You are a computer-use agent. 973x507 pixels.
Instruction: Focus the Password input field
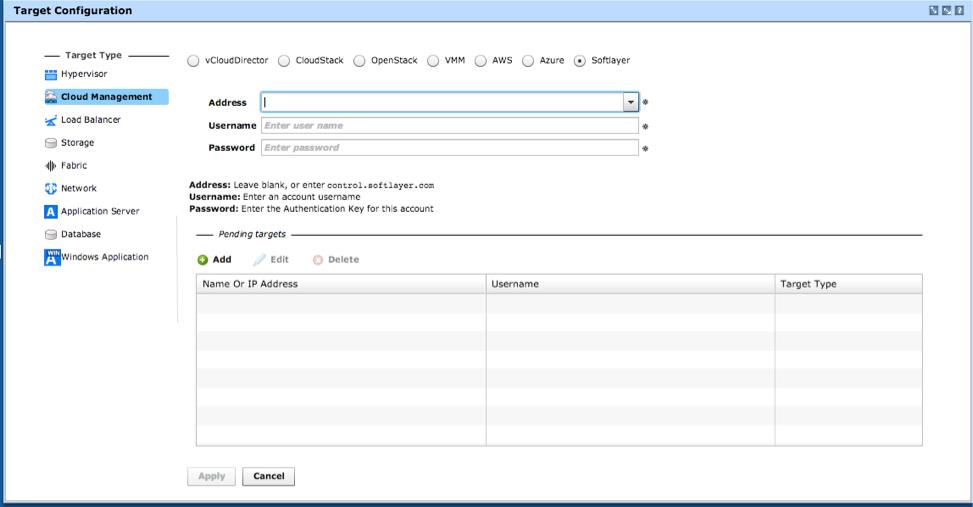click(x=449, y=148)
